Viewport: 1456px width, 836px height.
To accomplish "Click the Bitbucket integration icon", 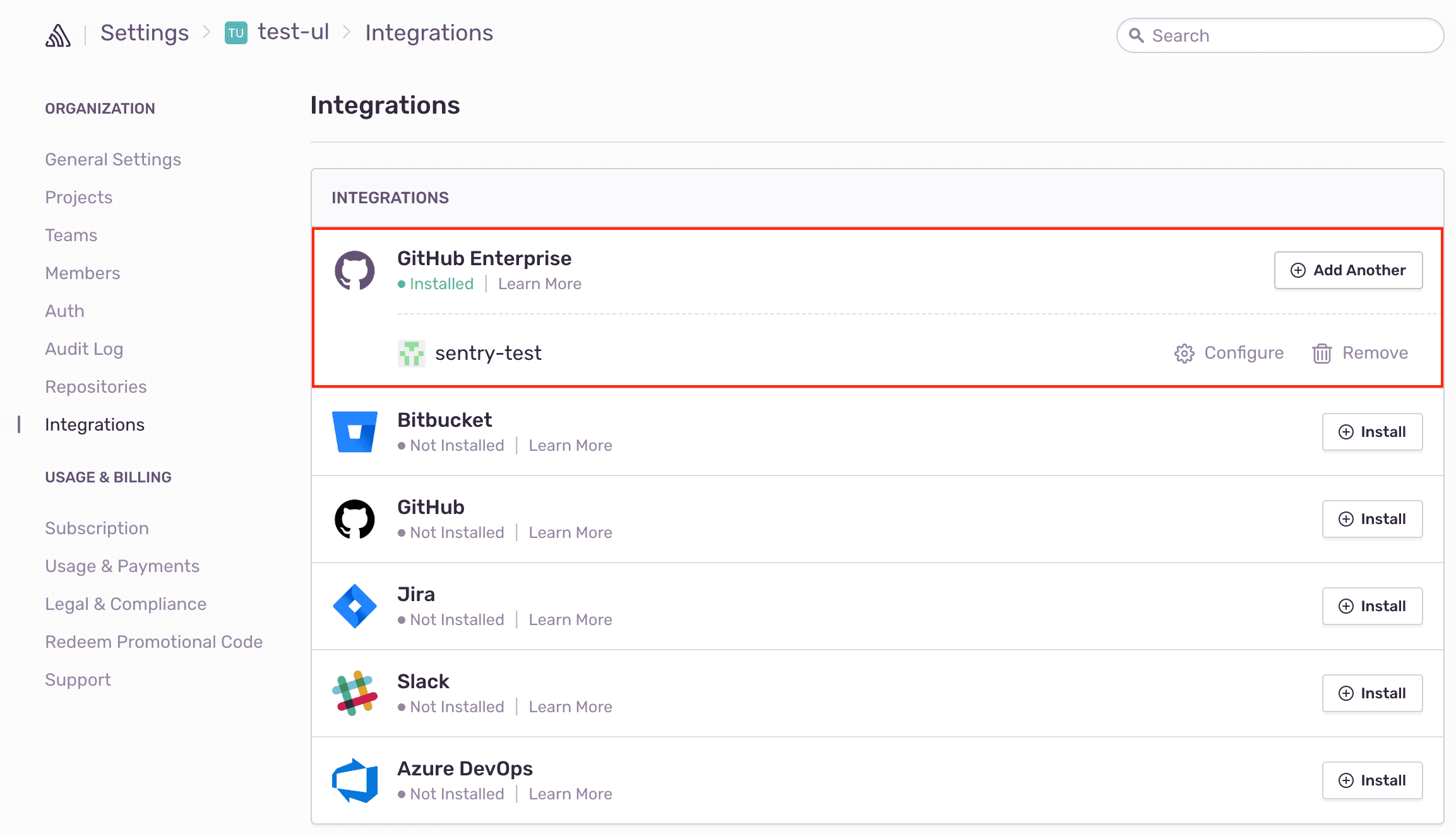I will [x=355, y=431].
